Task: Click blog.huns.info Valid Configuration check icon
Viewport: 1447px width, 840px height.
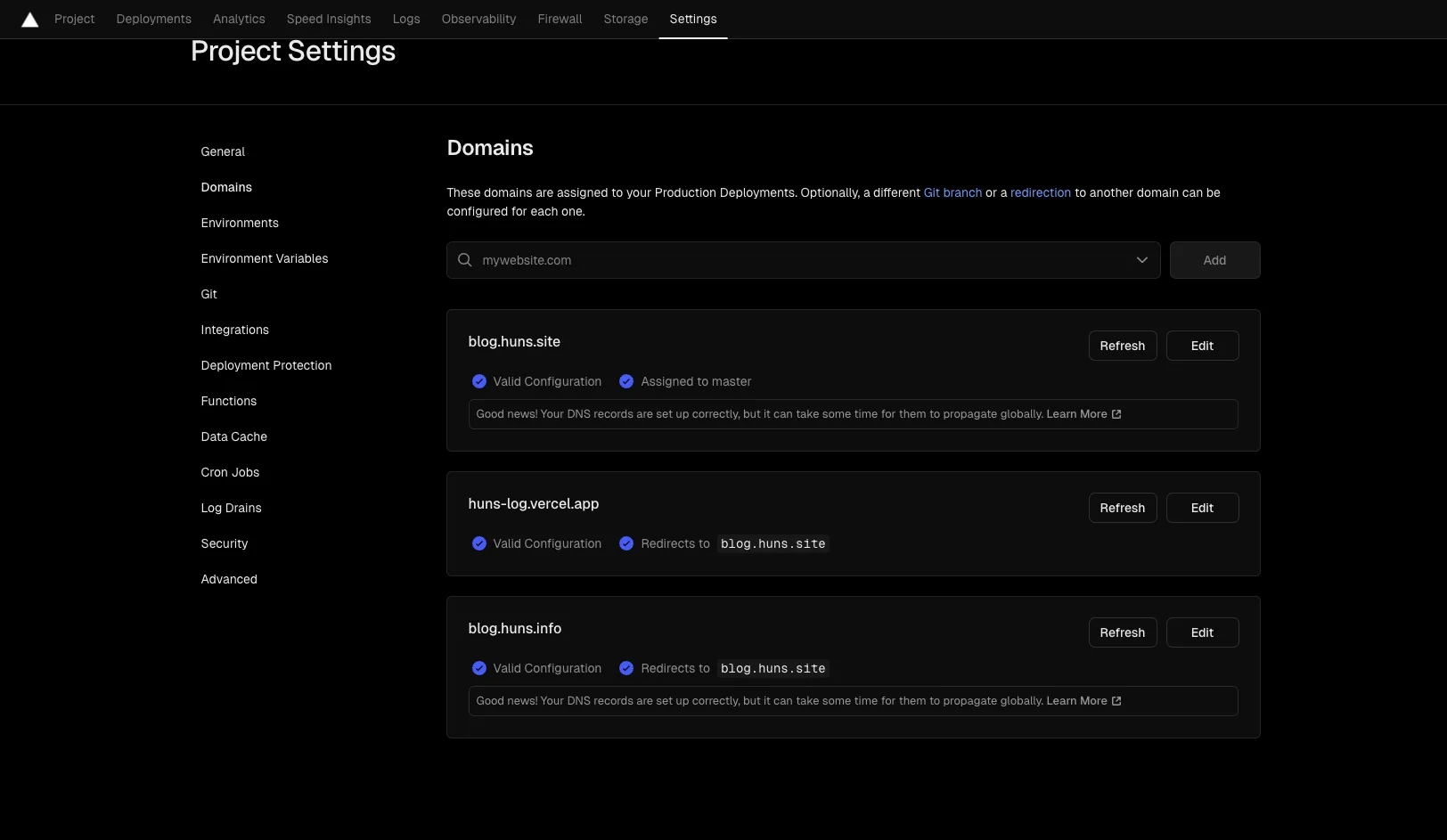Action: pyautogui.click(x=479, y=668)
